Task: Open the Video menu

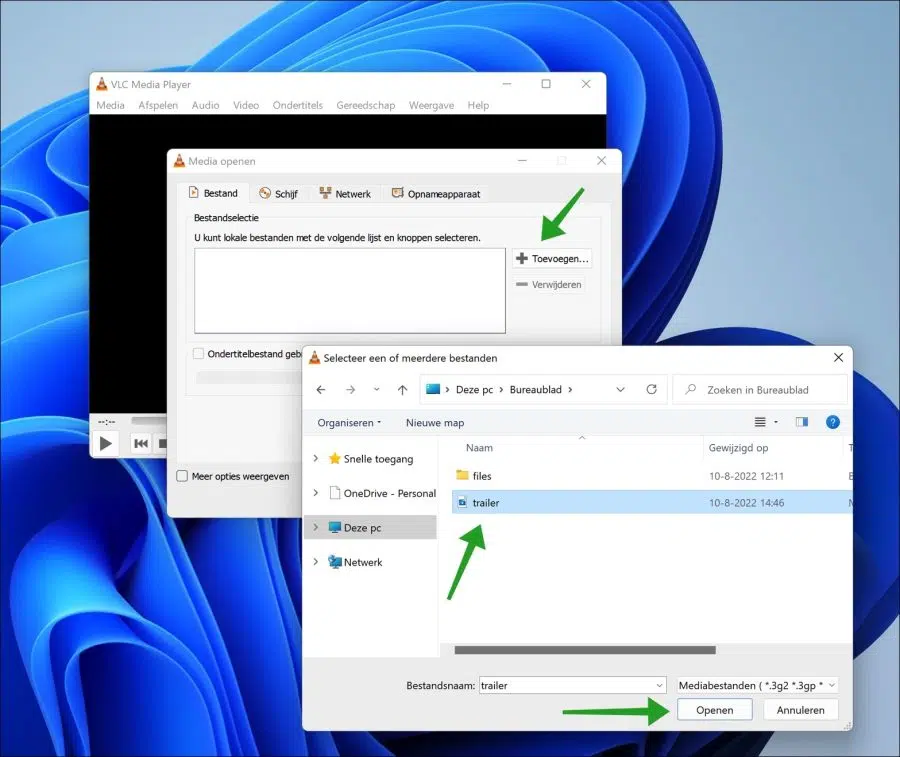Action: (x=246, y=105)
